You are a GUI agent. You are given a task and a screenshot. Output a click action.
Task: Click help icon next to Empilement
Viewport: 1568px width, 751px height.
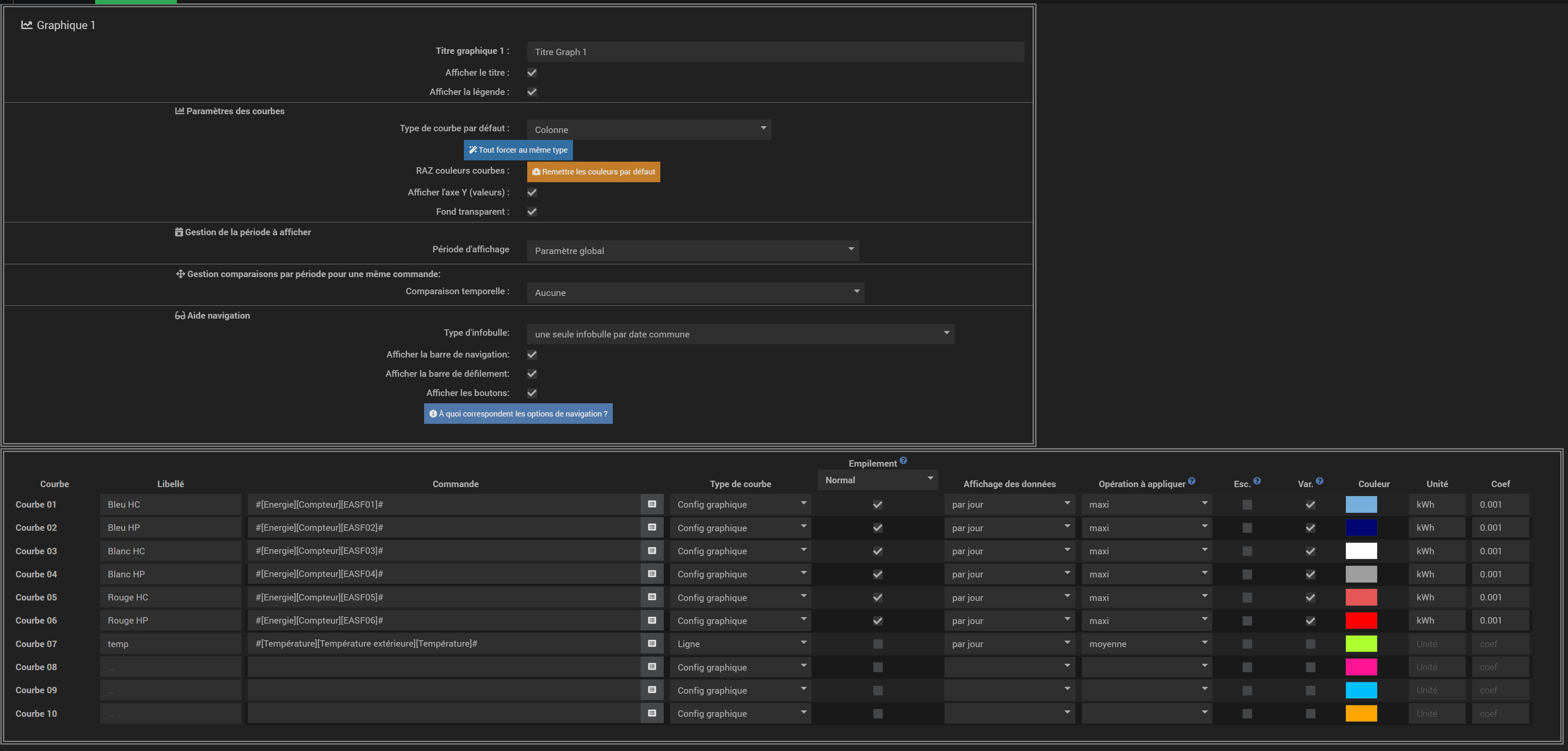(x=903, y=461)
